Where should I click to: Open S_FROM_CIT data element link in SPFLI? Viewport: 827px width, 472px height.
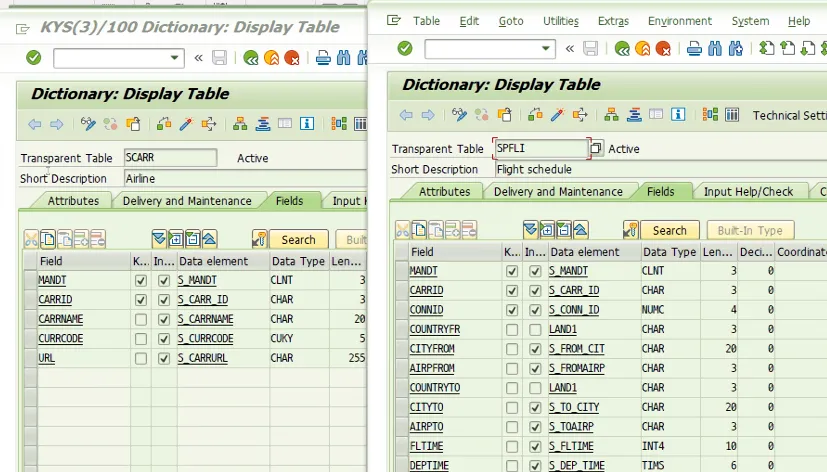pos(576,349)
